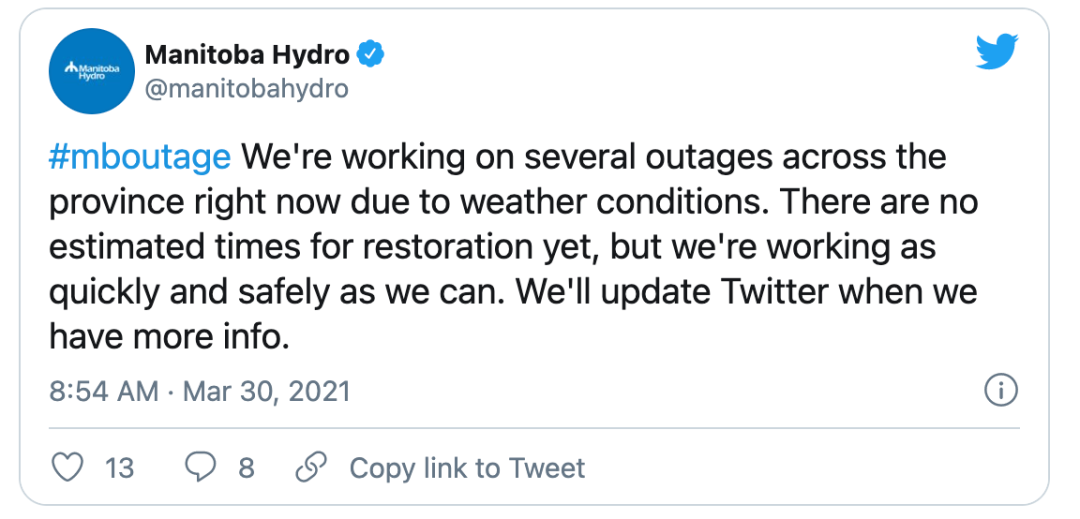The image size is (1080, 519).
Task: Open the tweet info circle icon
Action: click(1001, 390)
